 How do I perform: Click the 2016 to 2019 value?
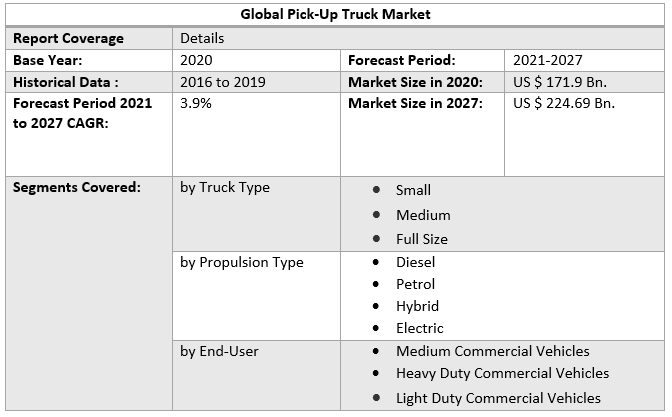point(222,82)
